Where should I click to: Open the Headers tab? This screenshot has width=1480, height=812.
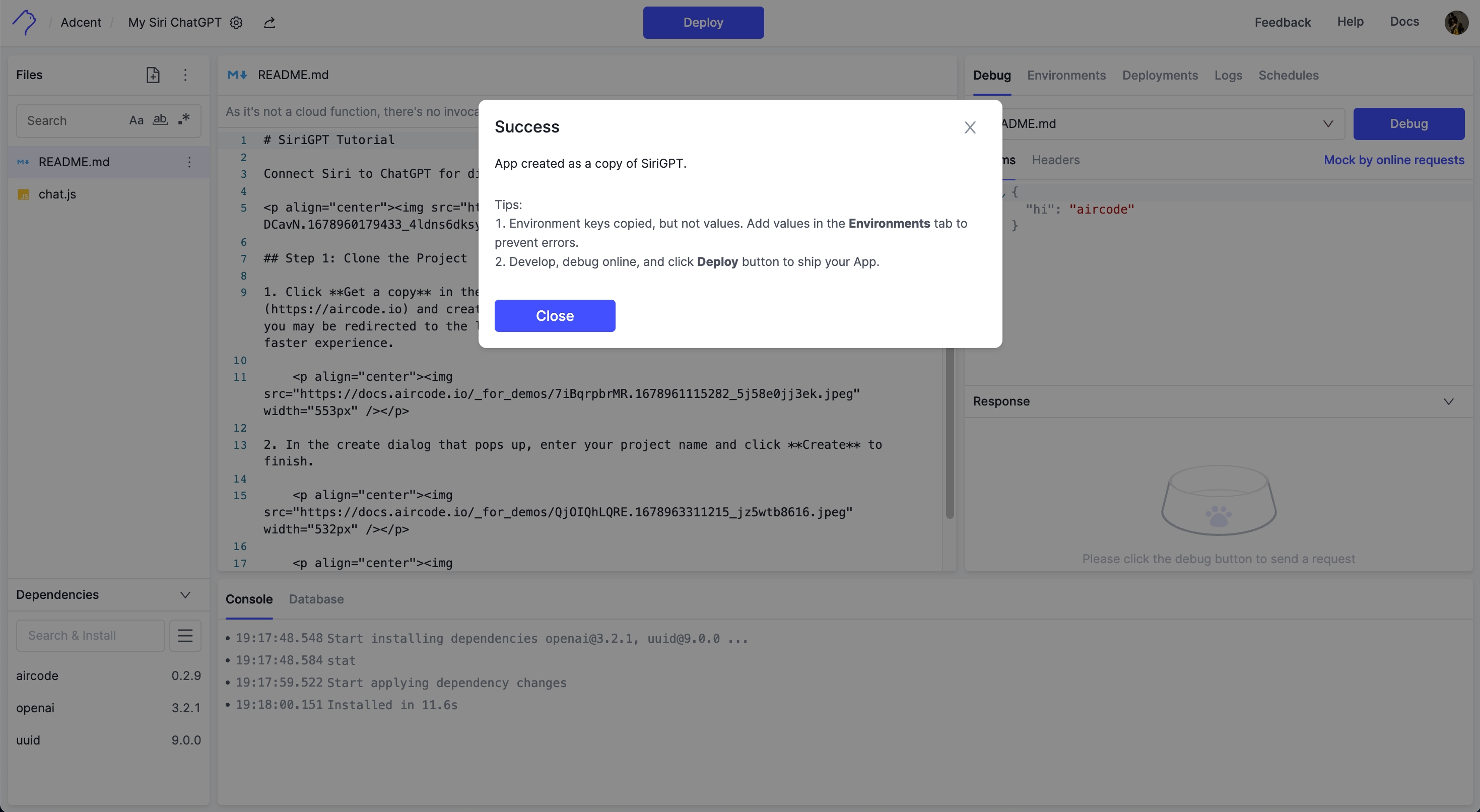(x=1055, y=160)
